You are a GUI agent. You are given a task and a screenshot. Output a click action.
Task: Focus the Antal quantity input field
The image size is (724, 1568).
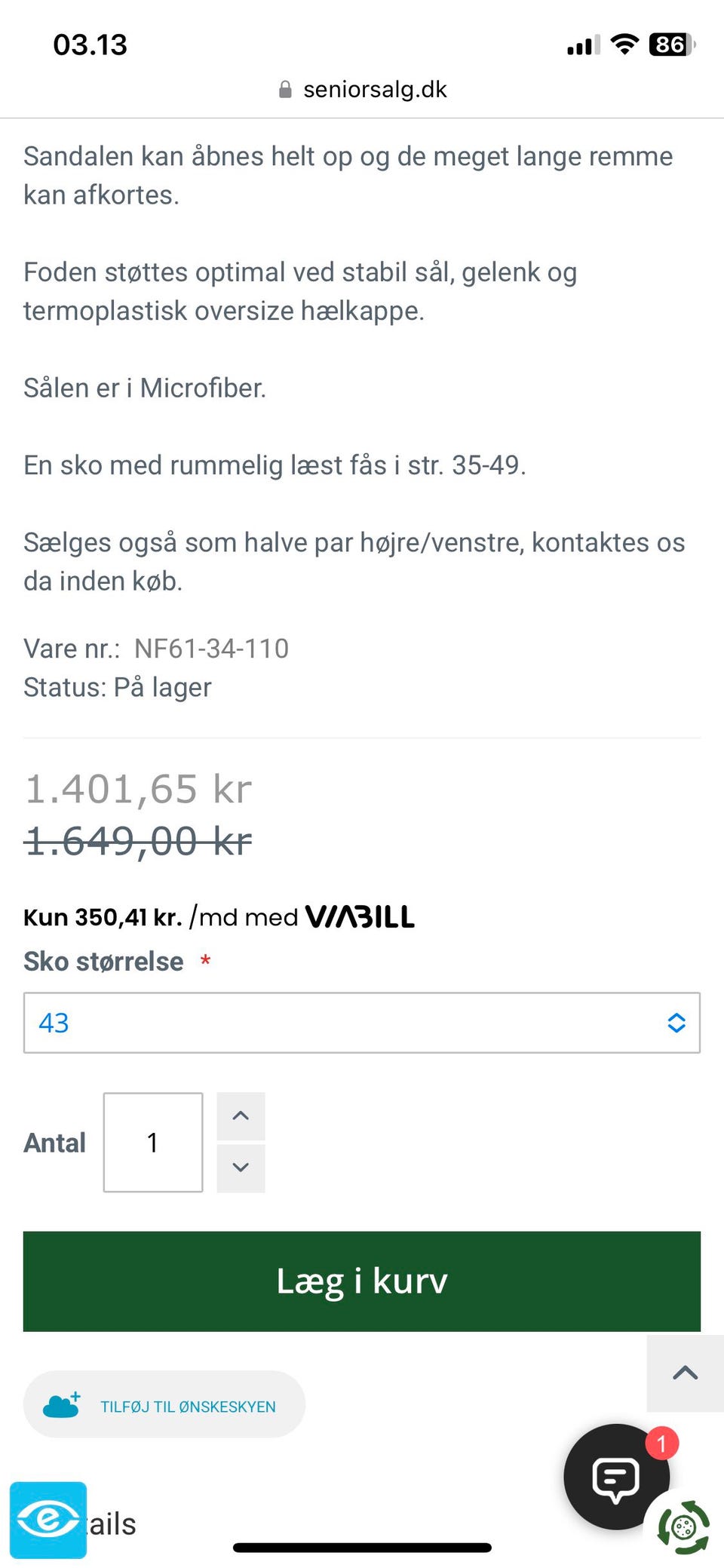click(153, 1142)
